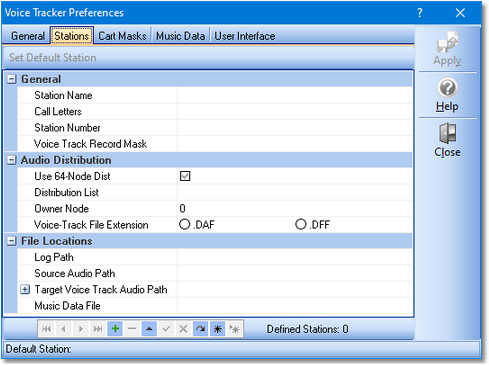Go to last station record
Screen dimensions: 489x366
pyautogui.click(x=98, y=329)
